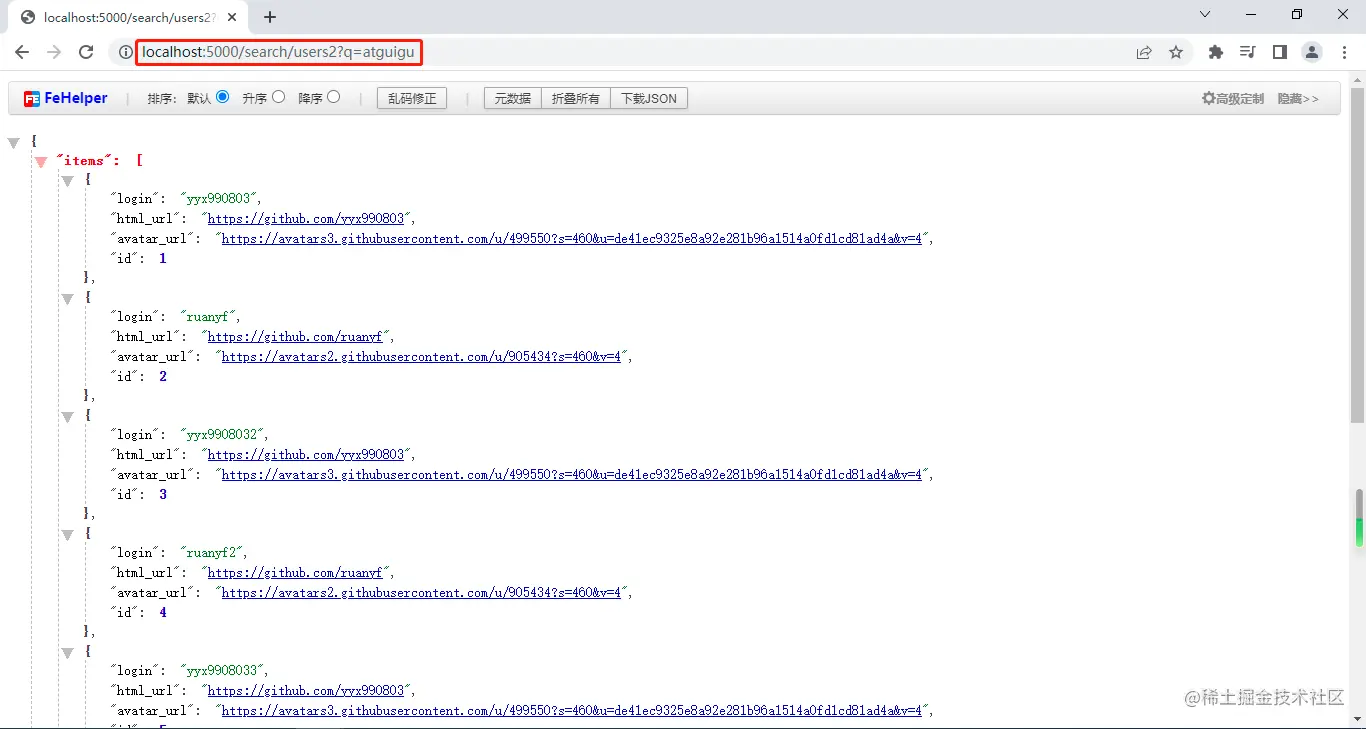Open avatar_url link for id 3
Viewport: 1366px width, 729px height.
coord(571,475)
